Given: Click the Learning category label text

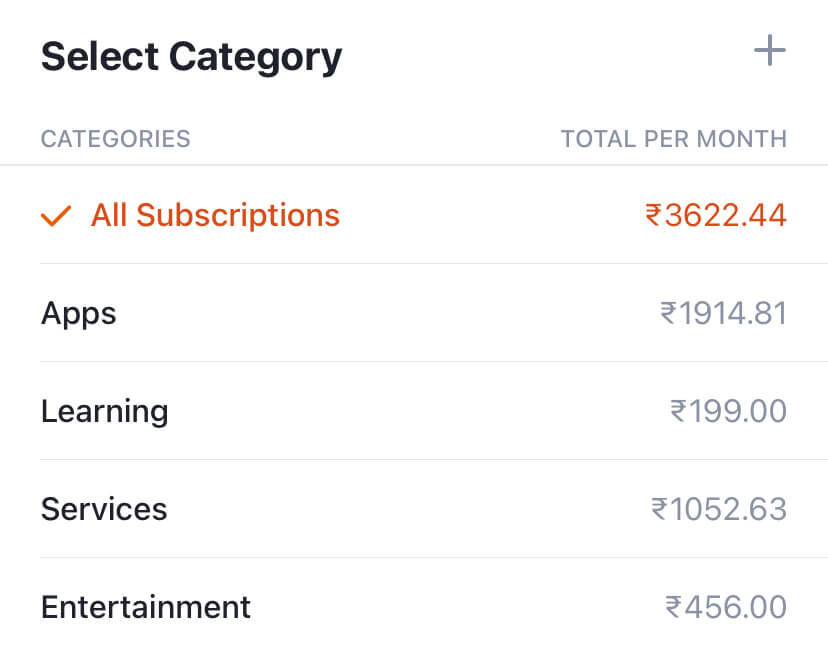Looking at the screenshot, I should (104, 411).
